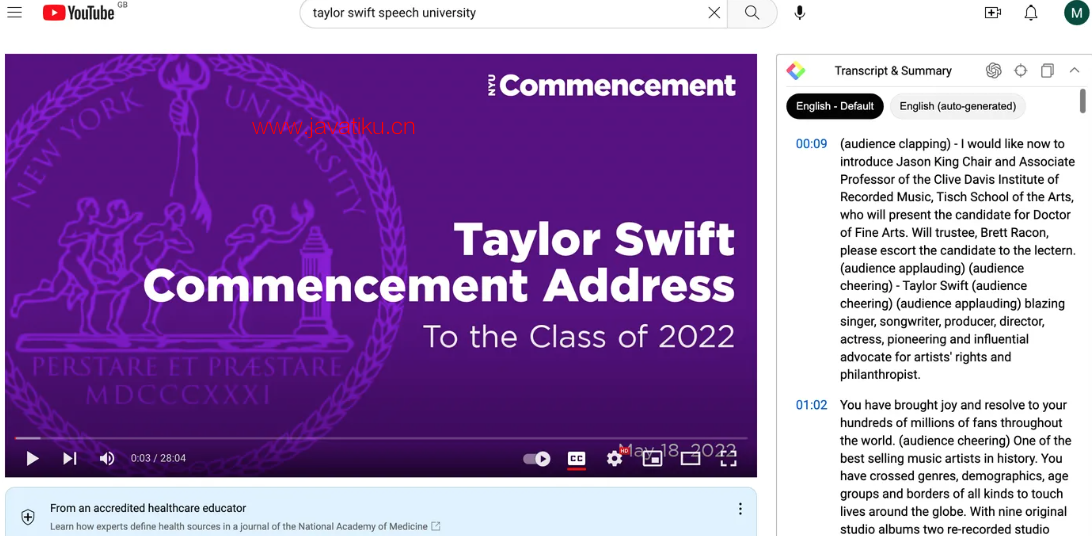This screenshot has height=536, width=1092.
Task: Start voice search with the microphone
Action: [x=800, y=13]
